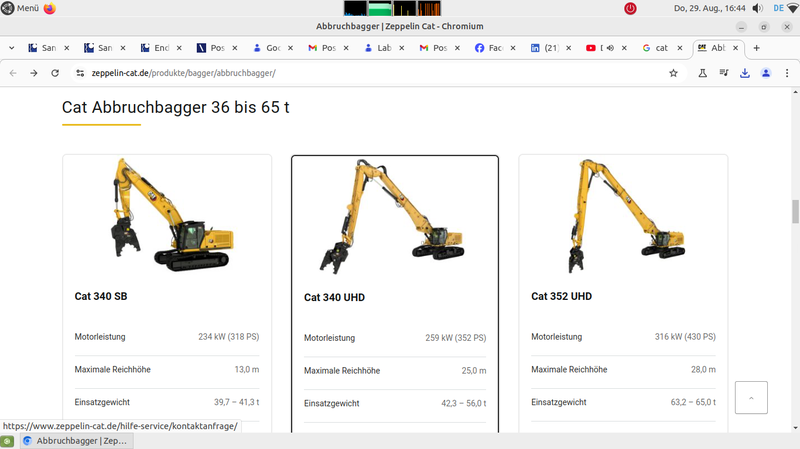This screenshot has width=800, height=449.
Task: Reload the current page
Action: [x=55, y=73]
